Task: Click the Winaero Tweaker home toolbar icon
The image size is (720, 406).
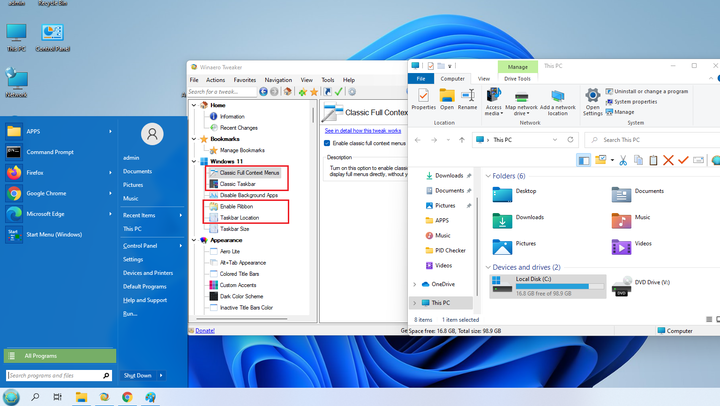Action: [288, 92]
